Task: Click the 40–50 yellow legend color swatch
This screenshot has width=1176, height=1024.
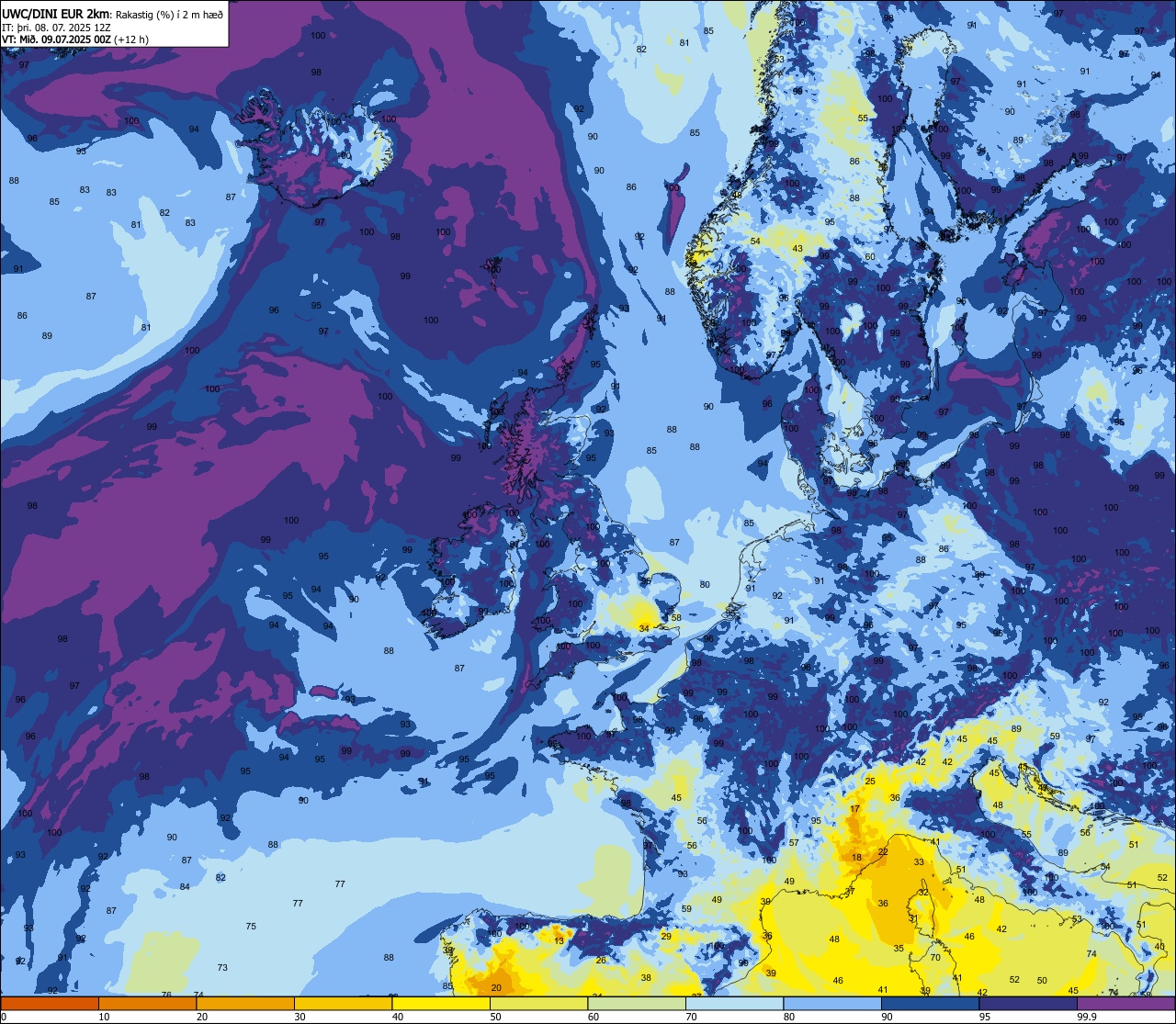Action: pyautogui.click(x=441, y=1003)
